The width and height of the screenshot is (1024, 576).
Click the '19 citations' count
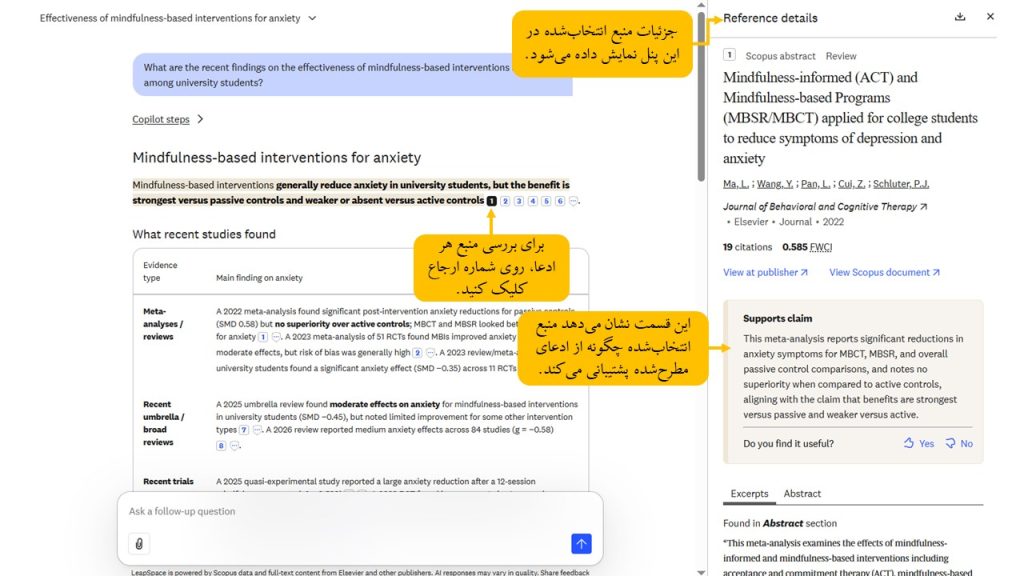click(747, 247)
